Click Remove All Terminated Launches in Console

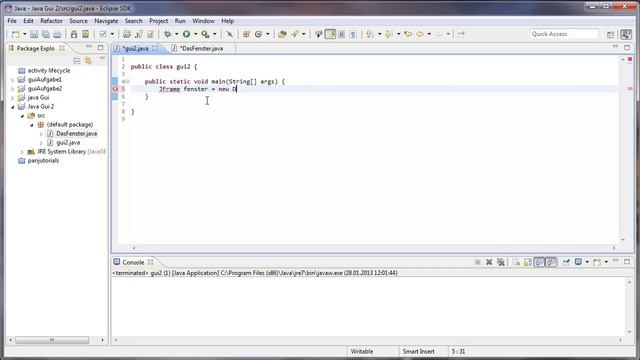coord(501,262)
